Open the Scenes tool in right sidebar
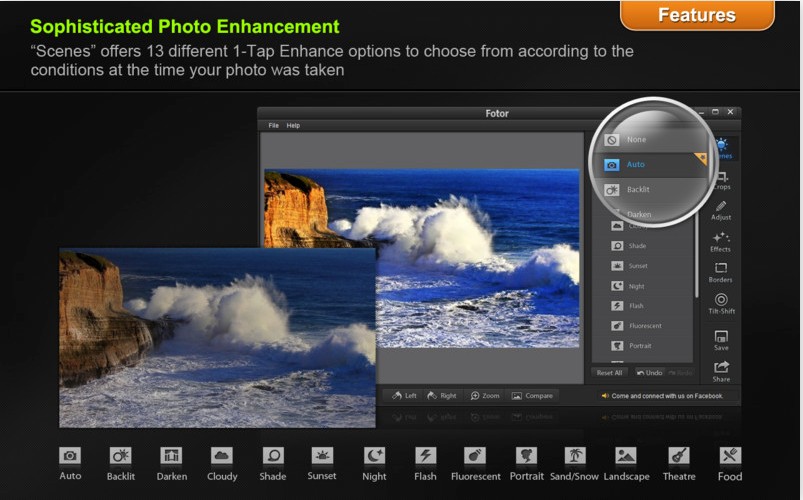803x500 pixels. tap(724, 149)
